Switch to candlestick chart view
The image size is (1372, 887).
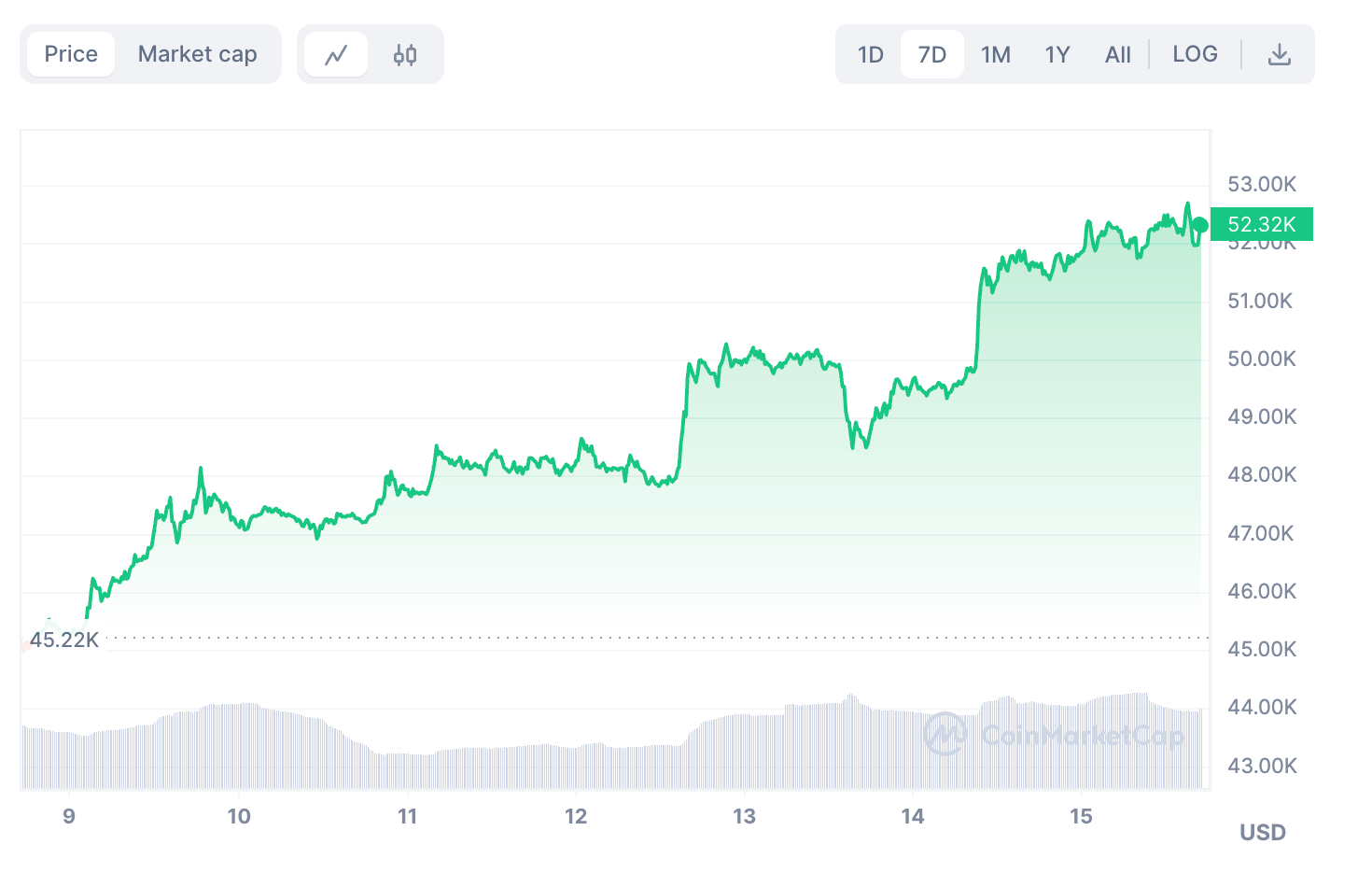403,53
